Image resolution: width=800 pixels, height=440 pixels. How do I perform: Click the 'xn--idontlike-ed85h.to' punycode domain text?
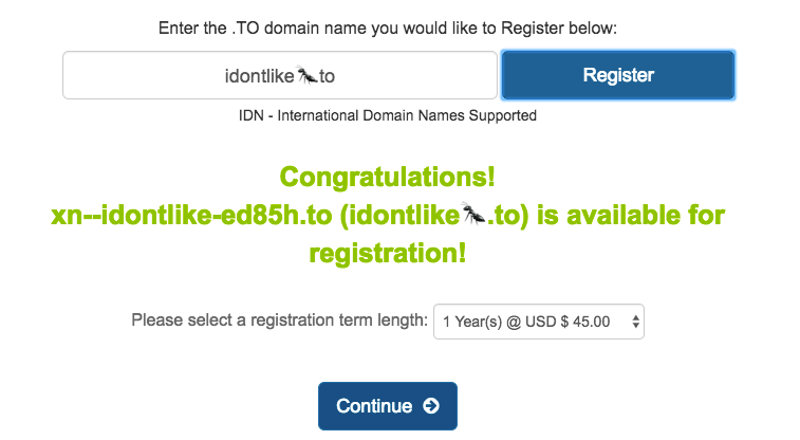click(192, 215)
